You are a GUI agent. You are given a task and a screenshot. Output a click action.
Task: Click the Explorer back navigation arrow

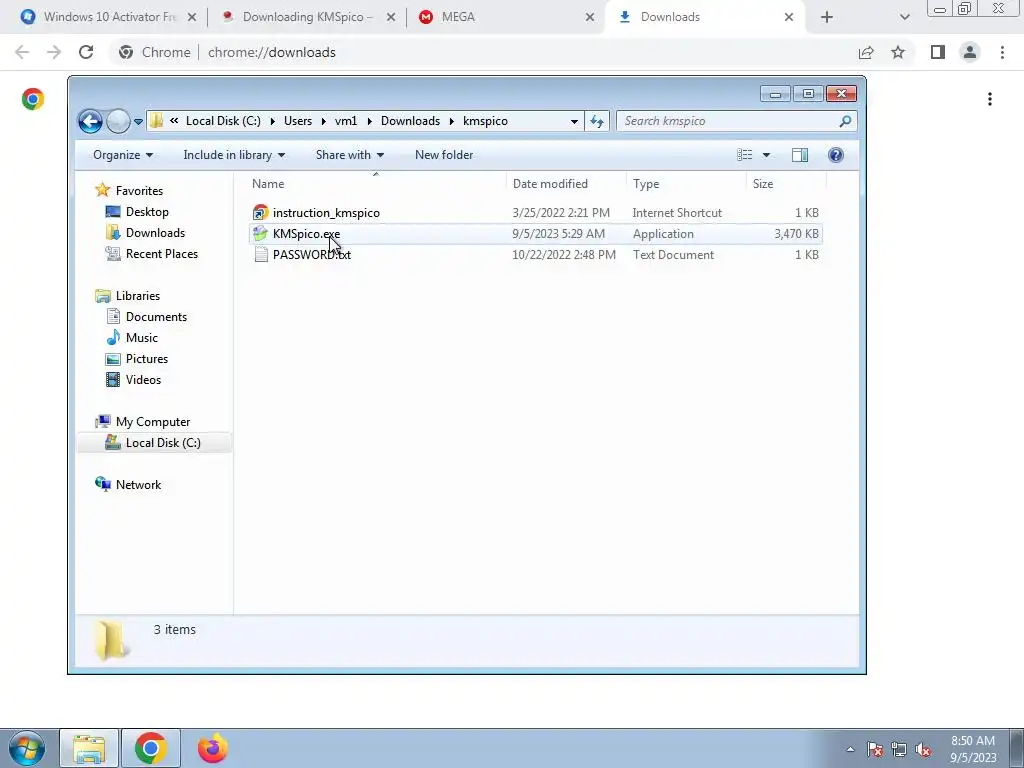pos(90,121)
